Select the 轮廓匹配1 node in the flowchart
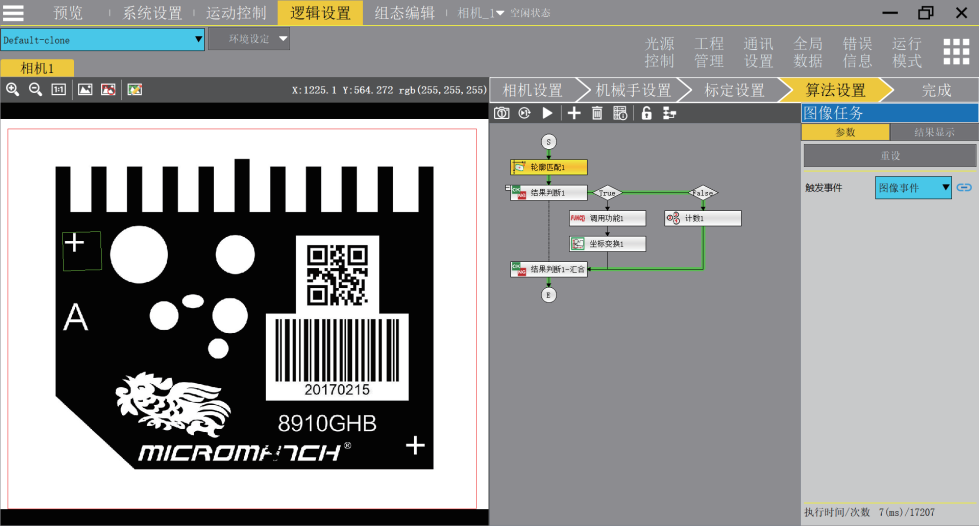 click(549, 167)
